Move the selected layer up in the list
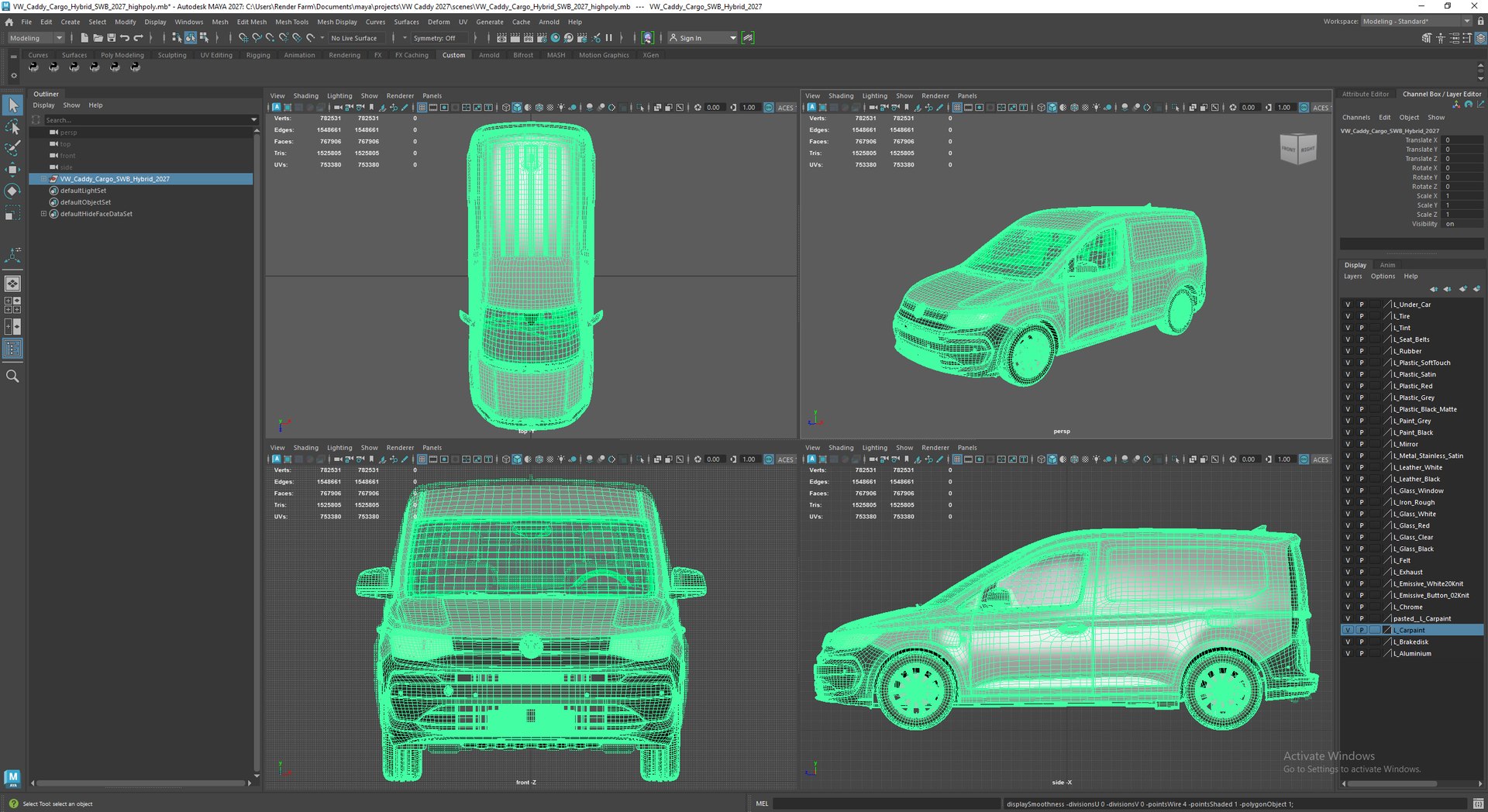This screenshot has height=812, width=1488. click(x=1434, y=289)
